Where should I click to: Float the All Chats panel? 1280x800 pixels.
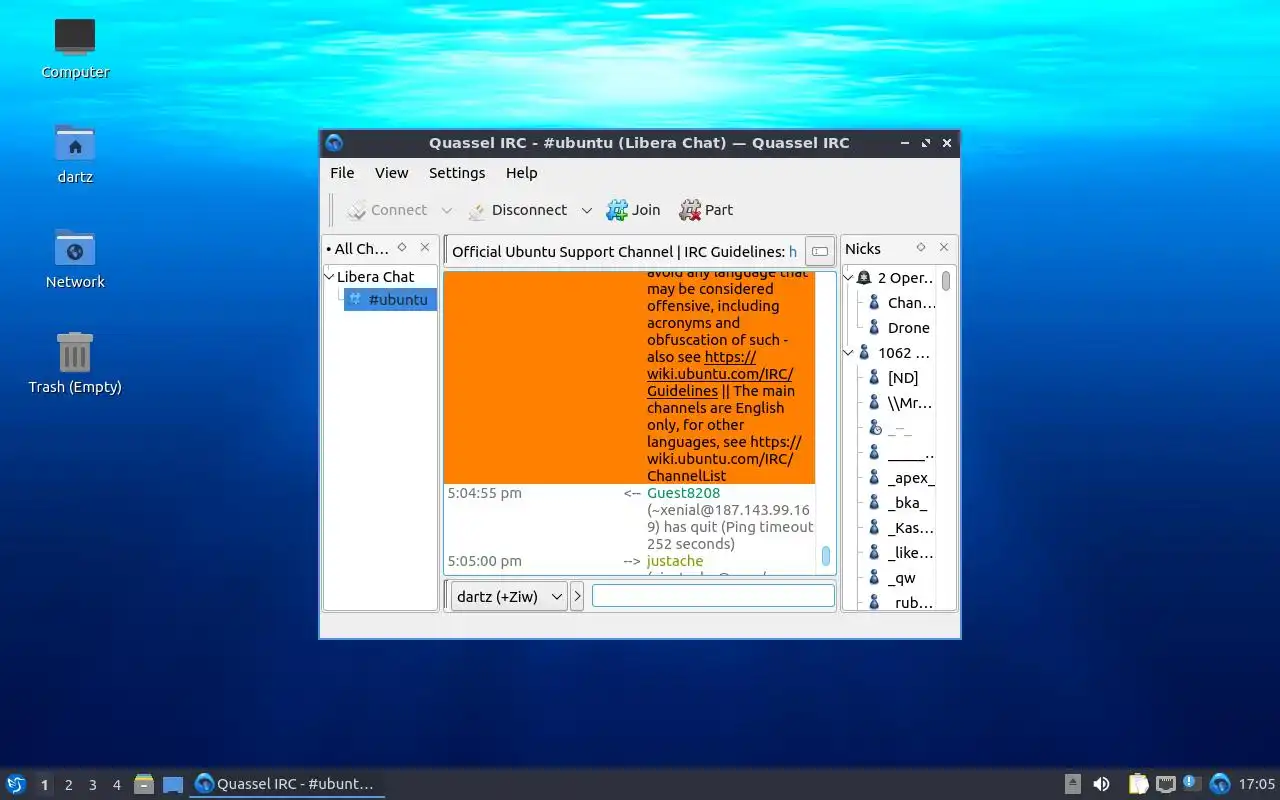point(402,248)
